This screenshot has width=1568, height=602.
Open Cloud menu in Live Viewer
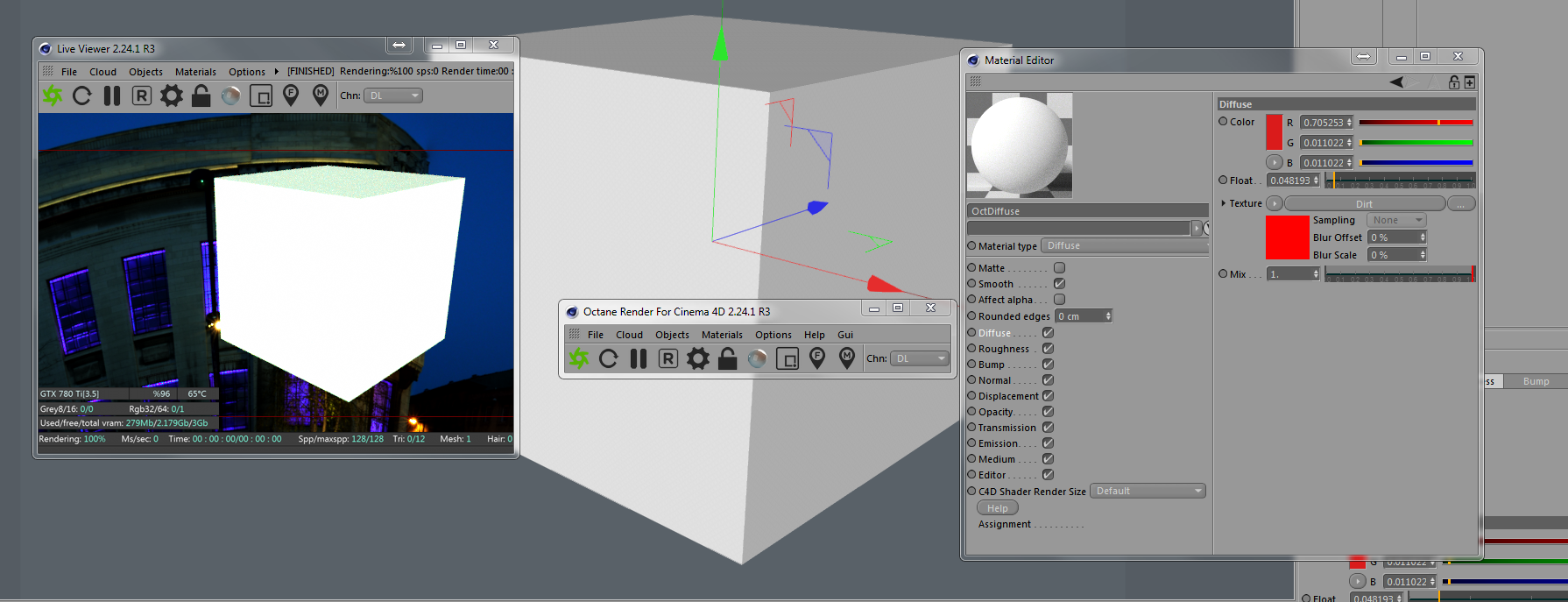pos(102,72)
